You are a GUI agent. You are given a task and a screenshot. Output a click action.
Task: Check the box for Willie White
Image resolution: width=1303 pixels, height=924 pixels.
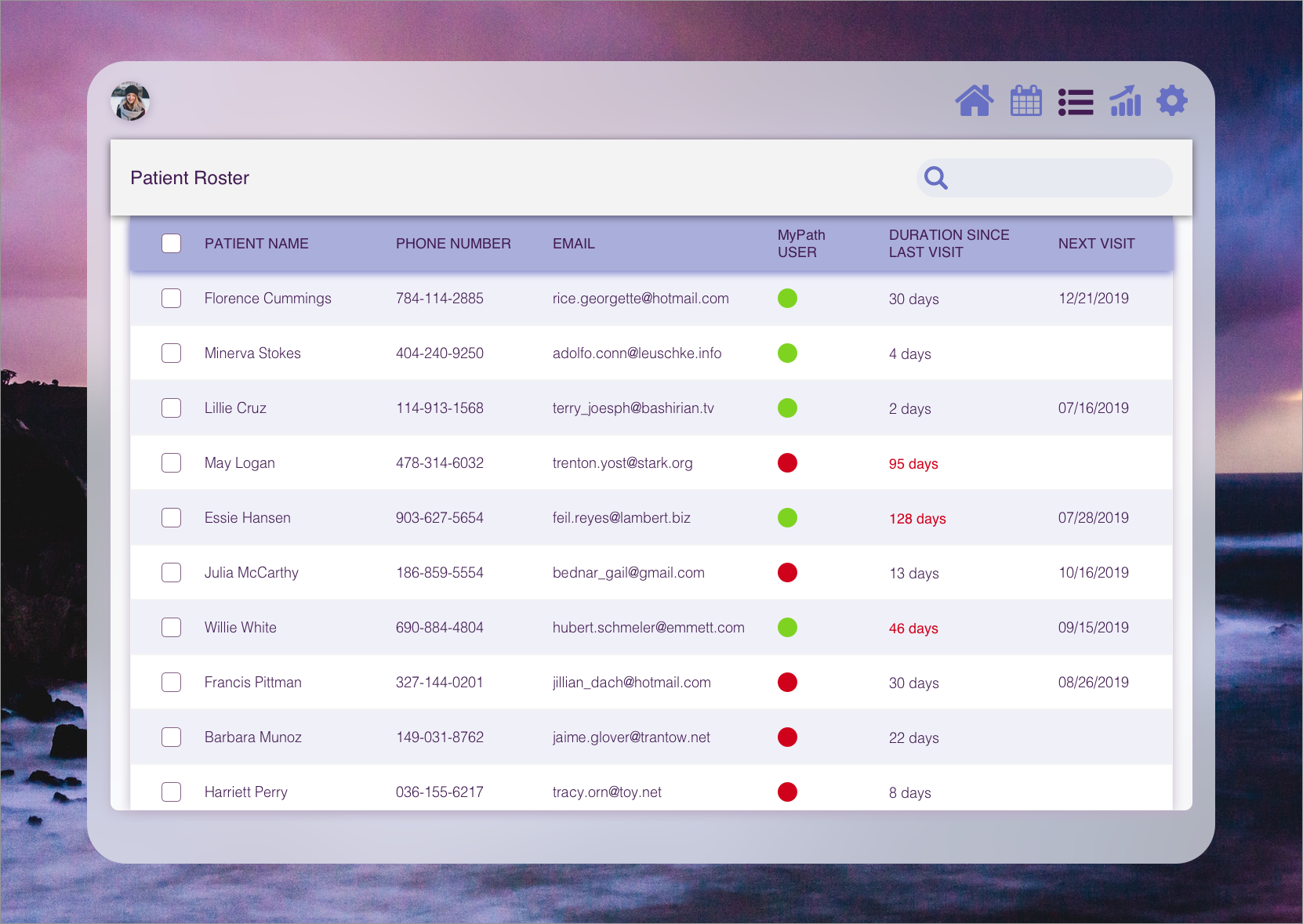pos(171,627)
